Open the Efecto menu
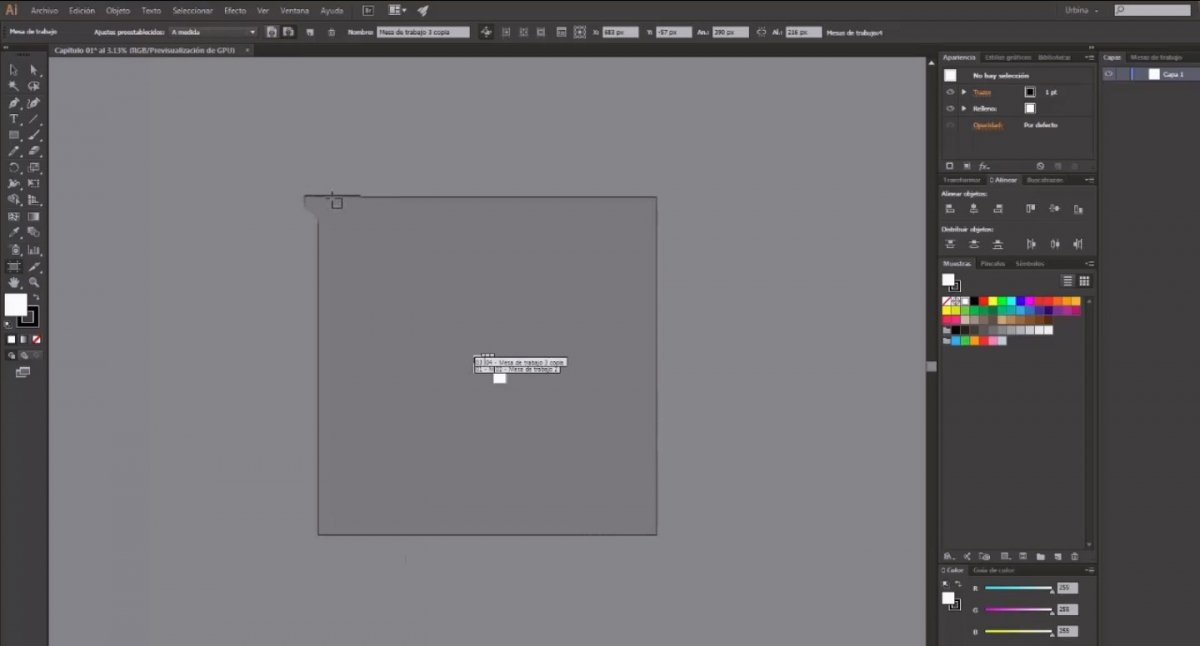Image resolution: width=1200 pixels, height=646 pixels. click(x=235, y=10)
